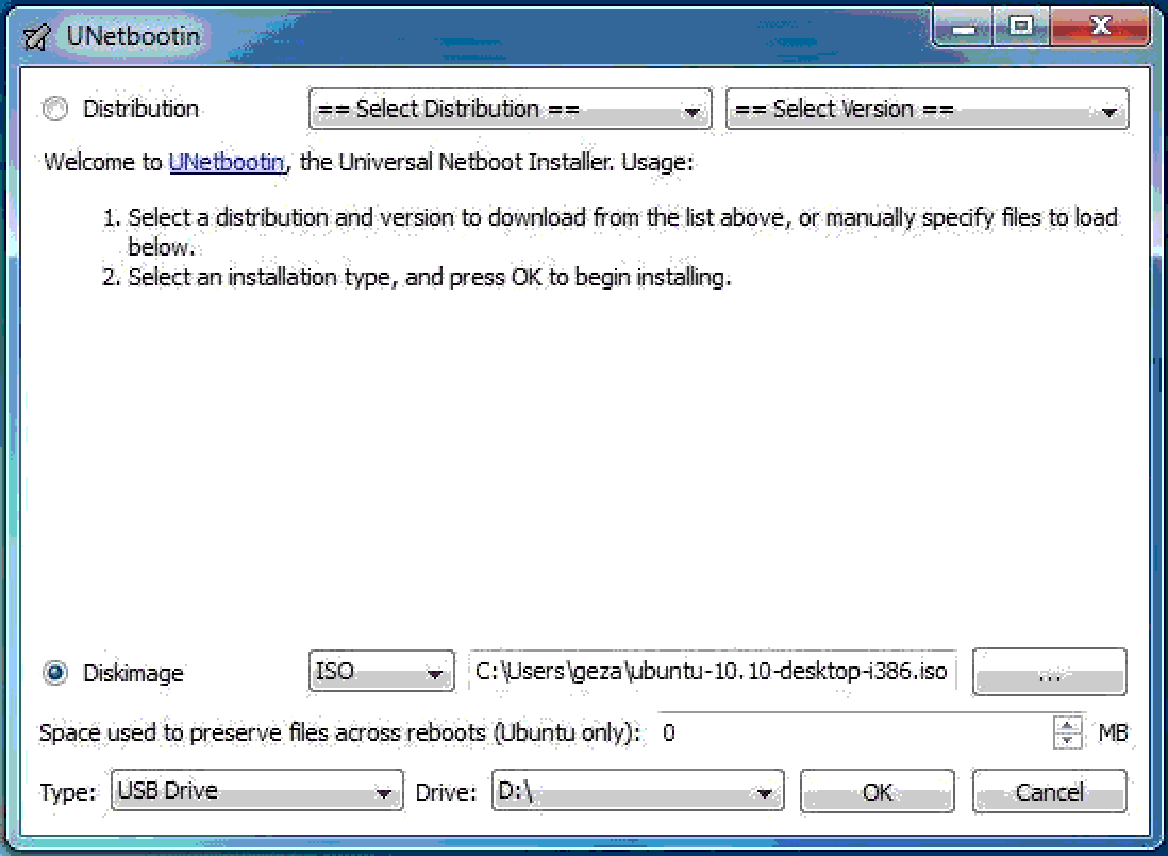Maximize the UNetbootin window
The image size is (1168, 856).
[x=1021, y=27]
